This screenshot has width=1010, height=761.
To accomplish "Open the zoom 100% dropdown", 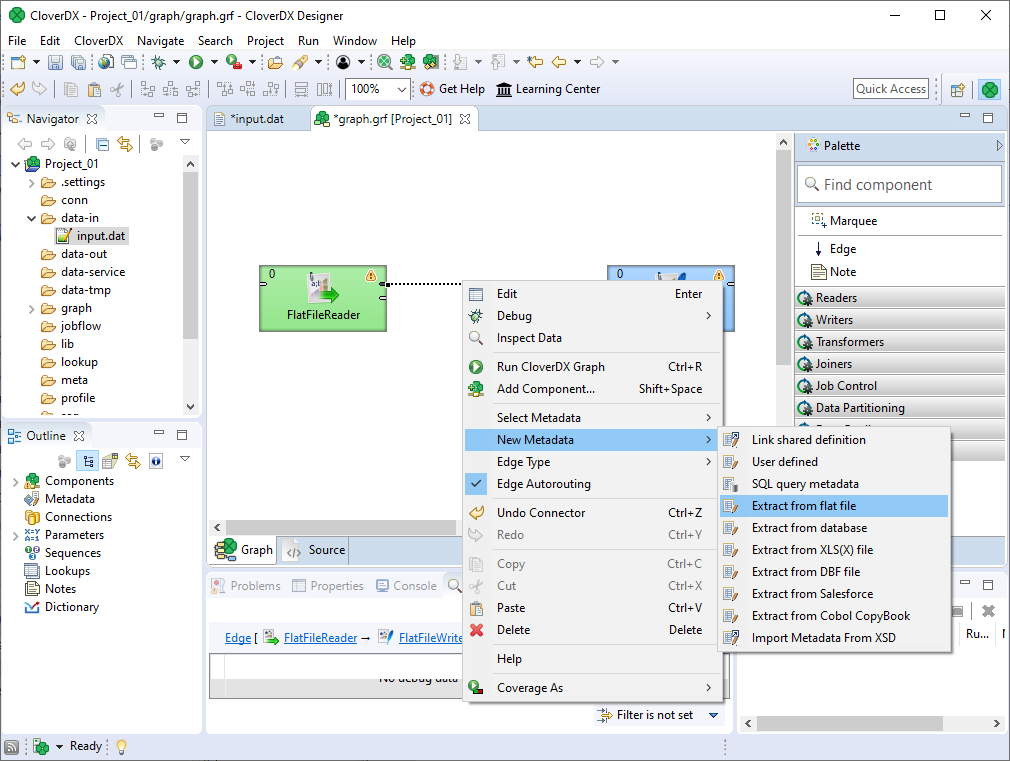I will [402, 89].
